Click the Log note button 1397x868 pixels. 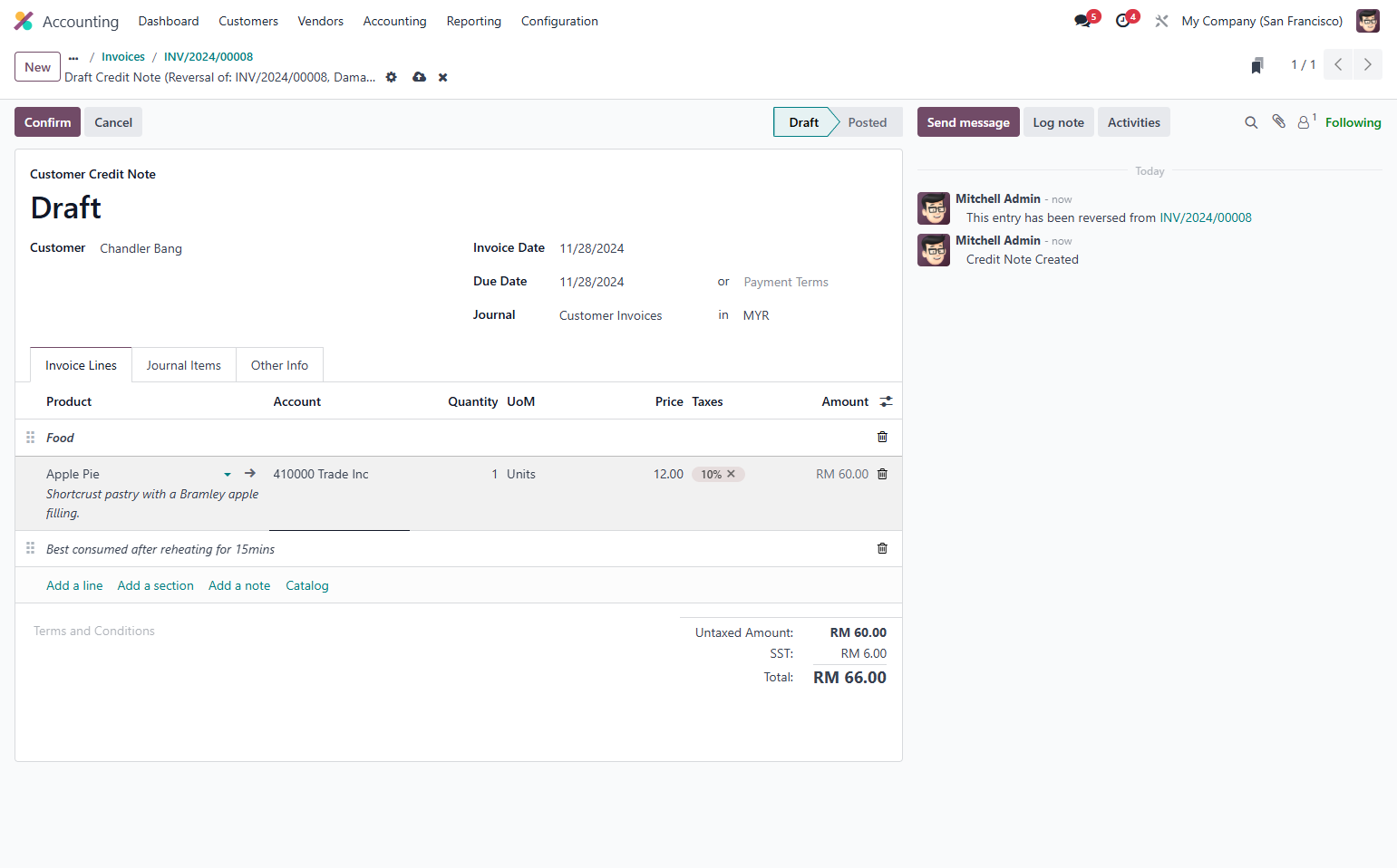[x=1058, y=122]
